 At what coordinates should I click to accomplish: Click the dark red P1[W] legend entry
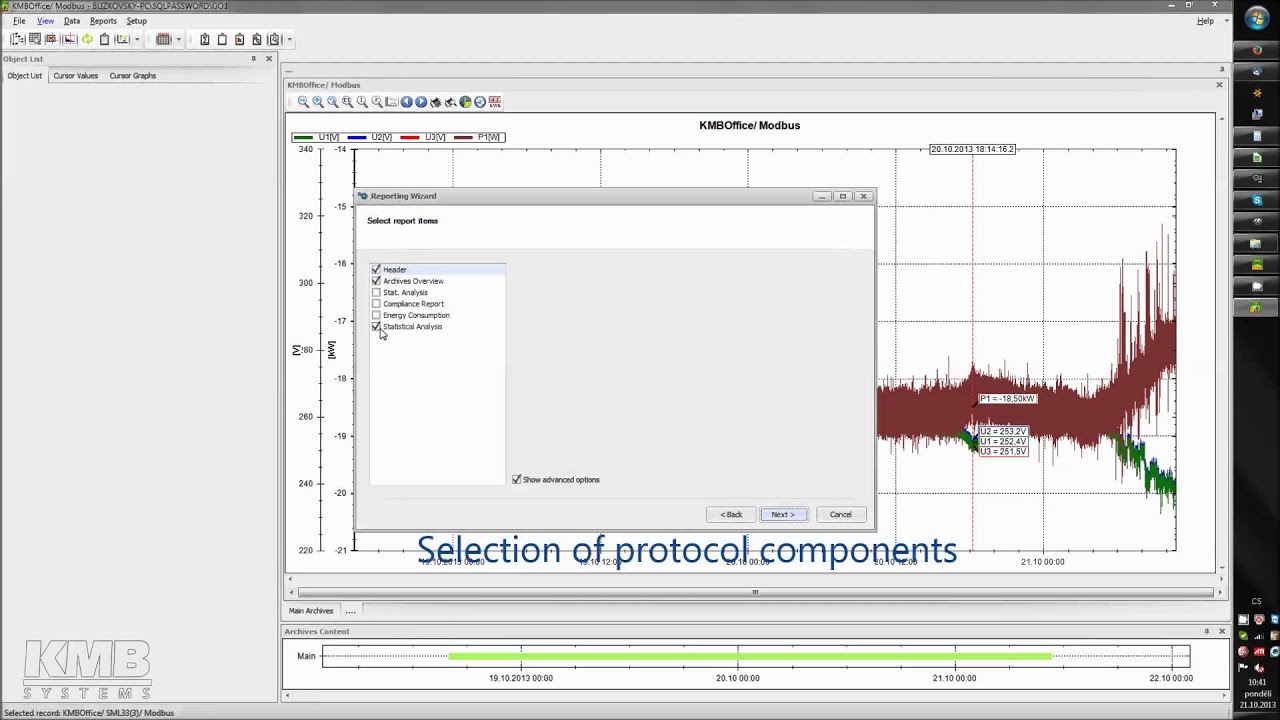point(477,137)
